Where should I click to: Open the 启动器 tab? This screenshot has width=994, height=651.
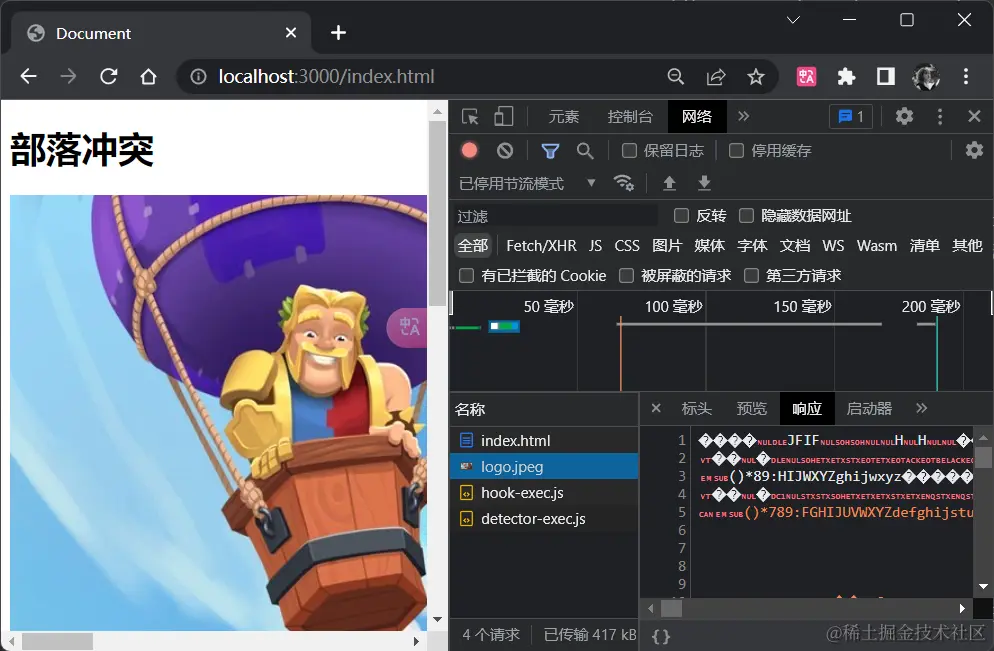(869, 409)
